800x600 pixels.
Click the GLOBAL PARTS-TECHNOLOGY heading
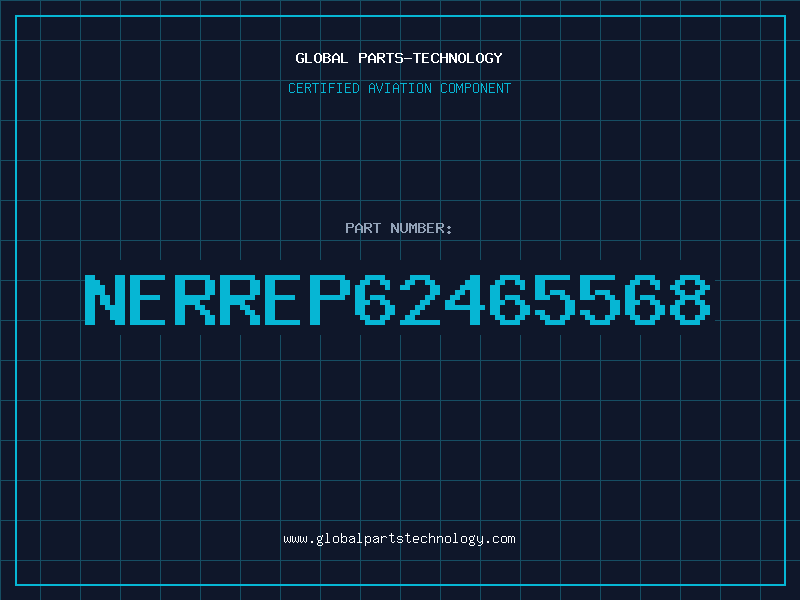[x=399, y=58]
